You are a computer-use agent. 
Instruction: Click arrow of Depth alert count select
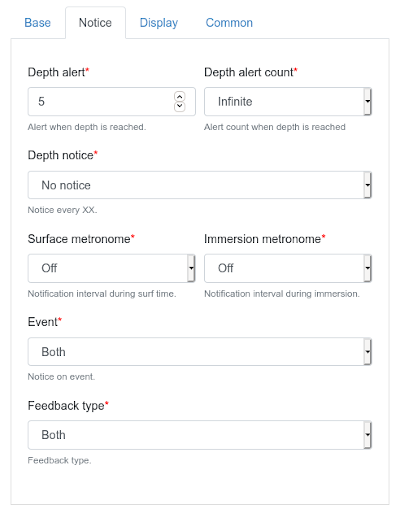[367, 102]
